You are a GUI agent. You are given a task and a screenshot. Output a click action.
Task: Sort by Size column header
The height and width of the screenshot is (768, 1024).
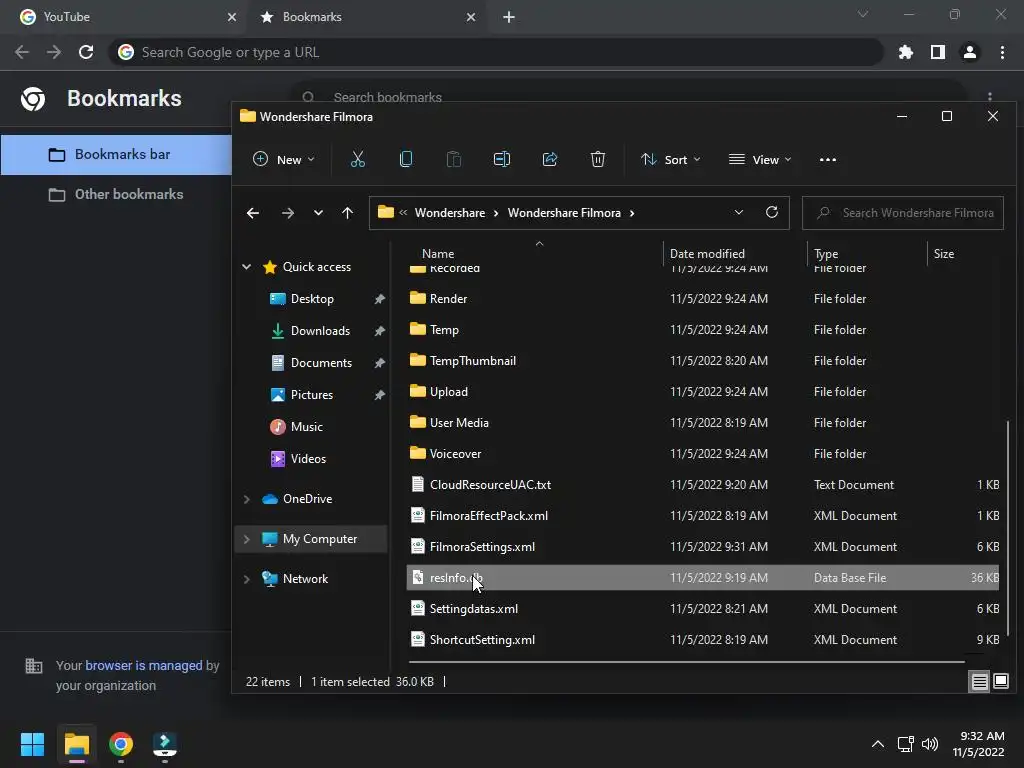click(x=944, y=253)
